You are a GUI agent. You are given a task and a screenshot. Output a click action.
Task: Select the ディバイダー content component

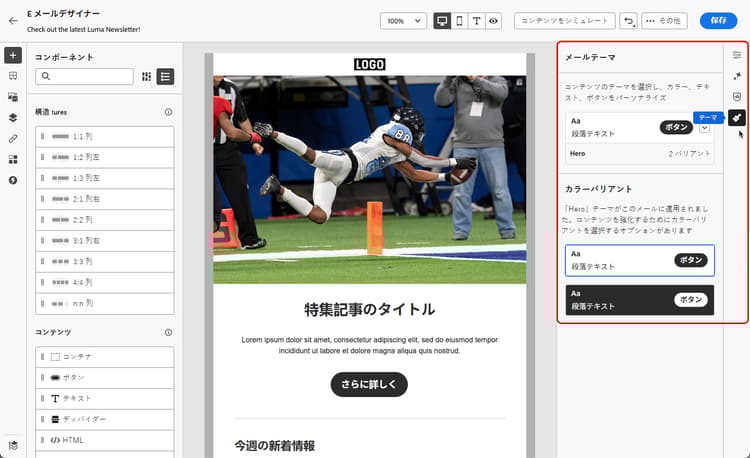point(105,419)
